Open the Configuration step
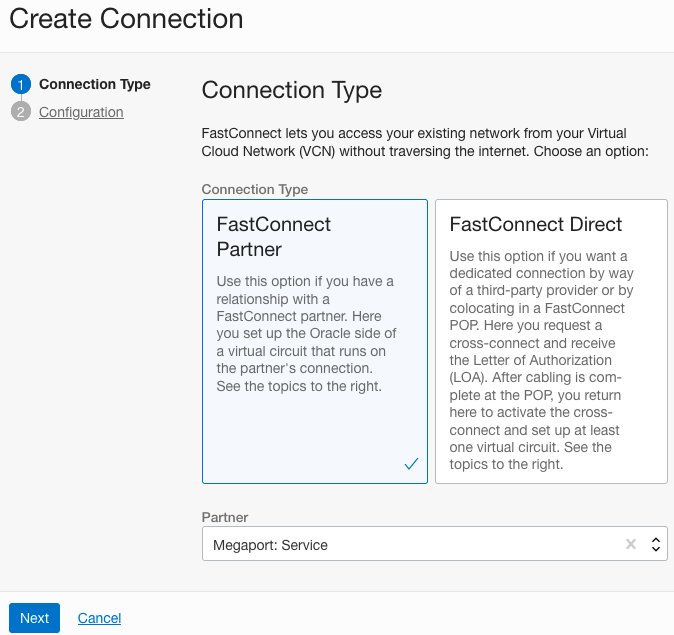This screenshot has height=635, width=674. 81,112
